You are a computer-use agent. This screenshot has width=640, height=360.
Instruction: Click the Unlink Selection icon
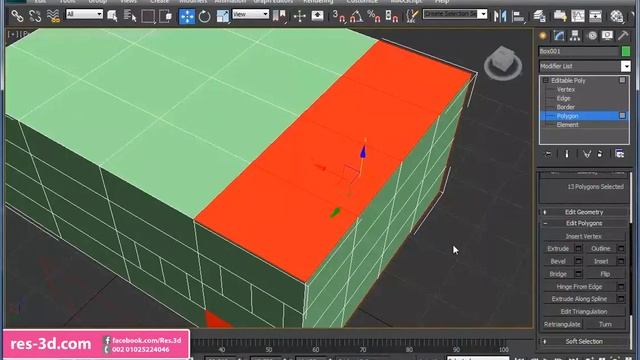pos(36,16)
